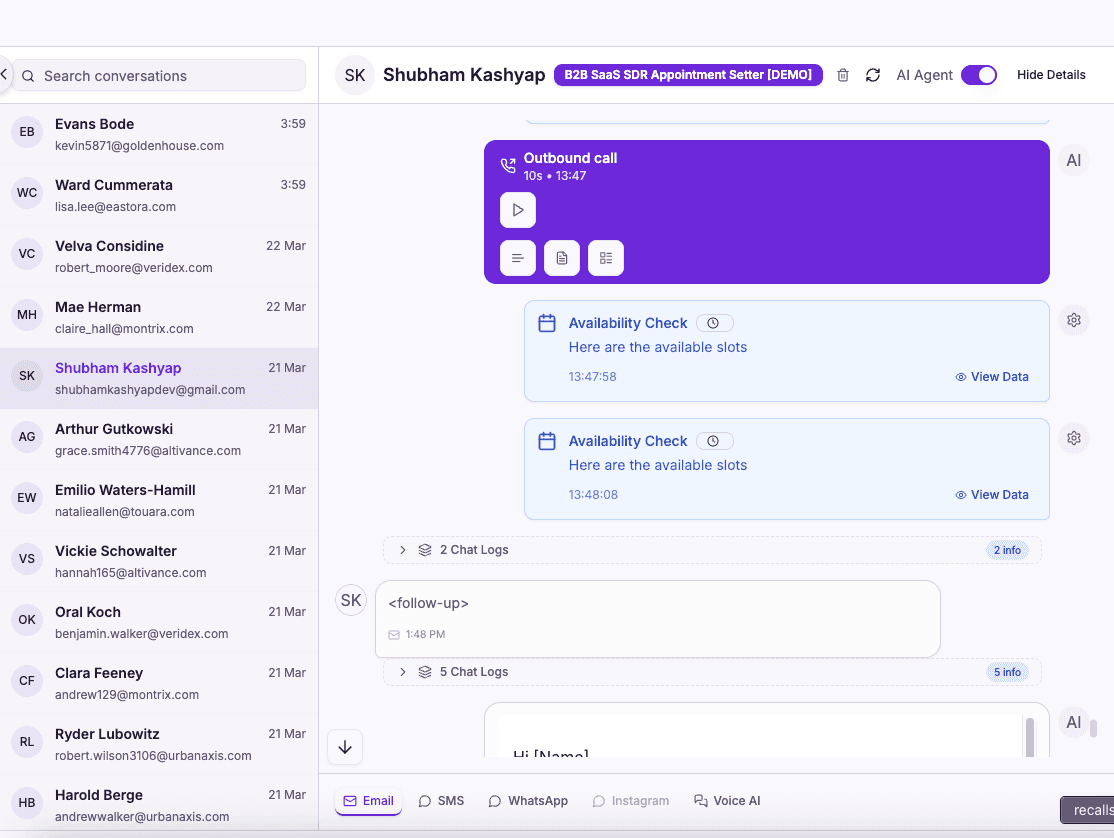Click View Data on first Availability Check
This screenshot has height=838, width=1114.
(991, 376)
